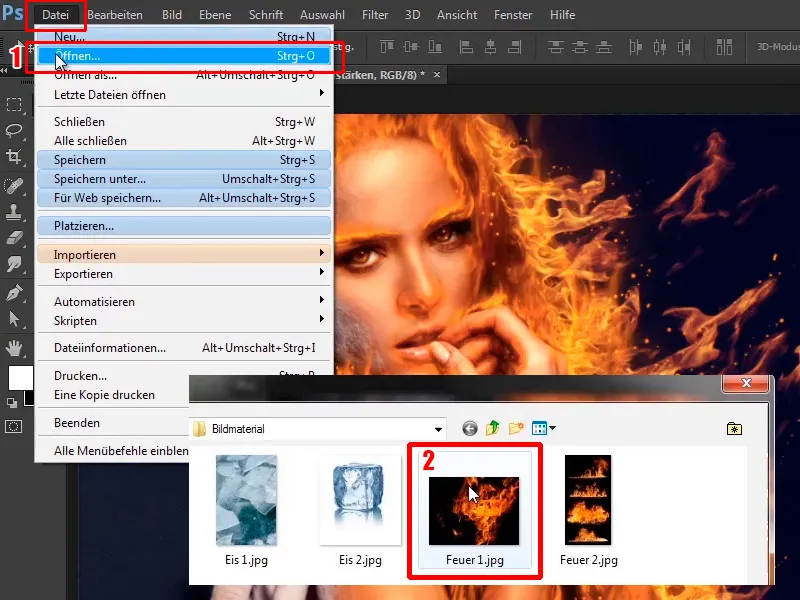Open the Filter menu
The width and height of the screenshot is (800, 600).
(x=375, y=15)
